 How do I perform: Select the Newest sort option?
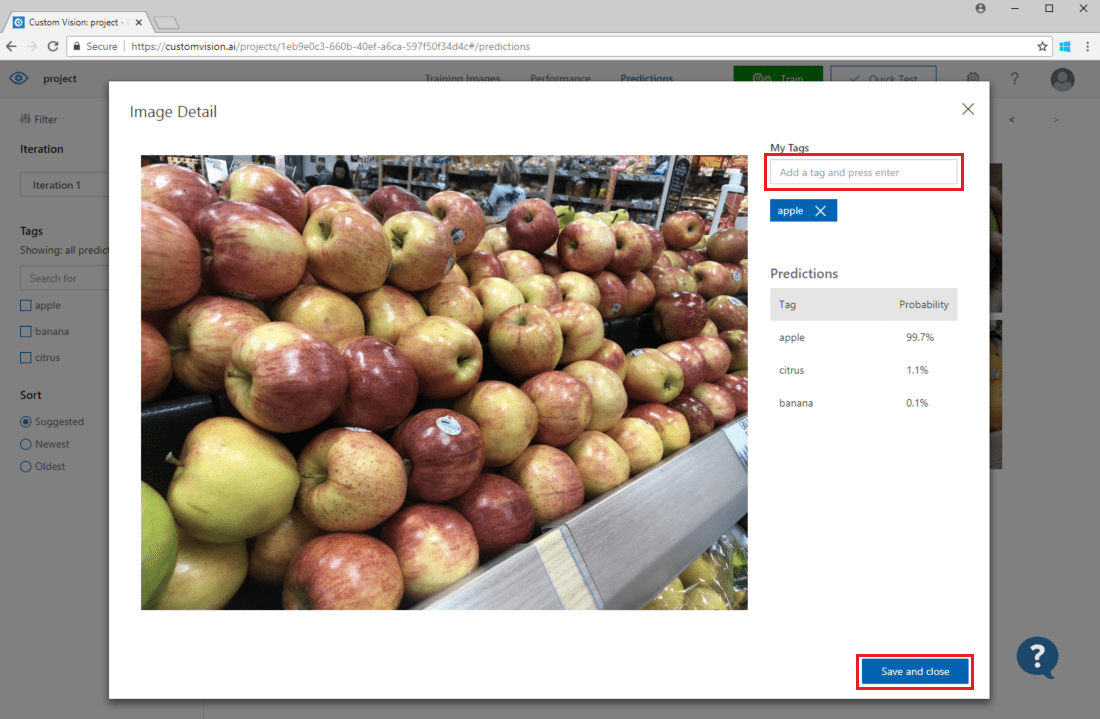point(24,443)
